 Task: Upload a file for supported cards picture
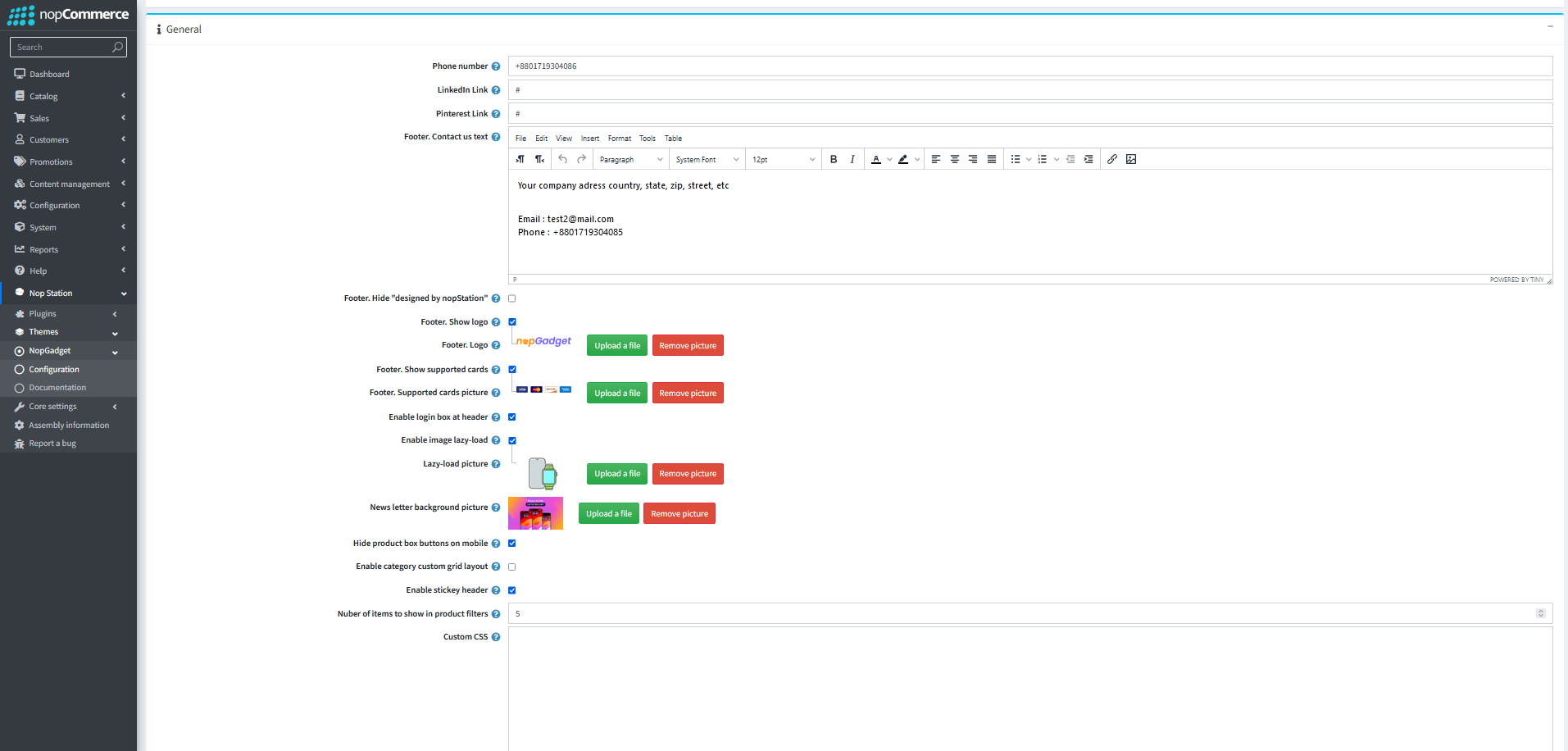(617, 393)
